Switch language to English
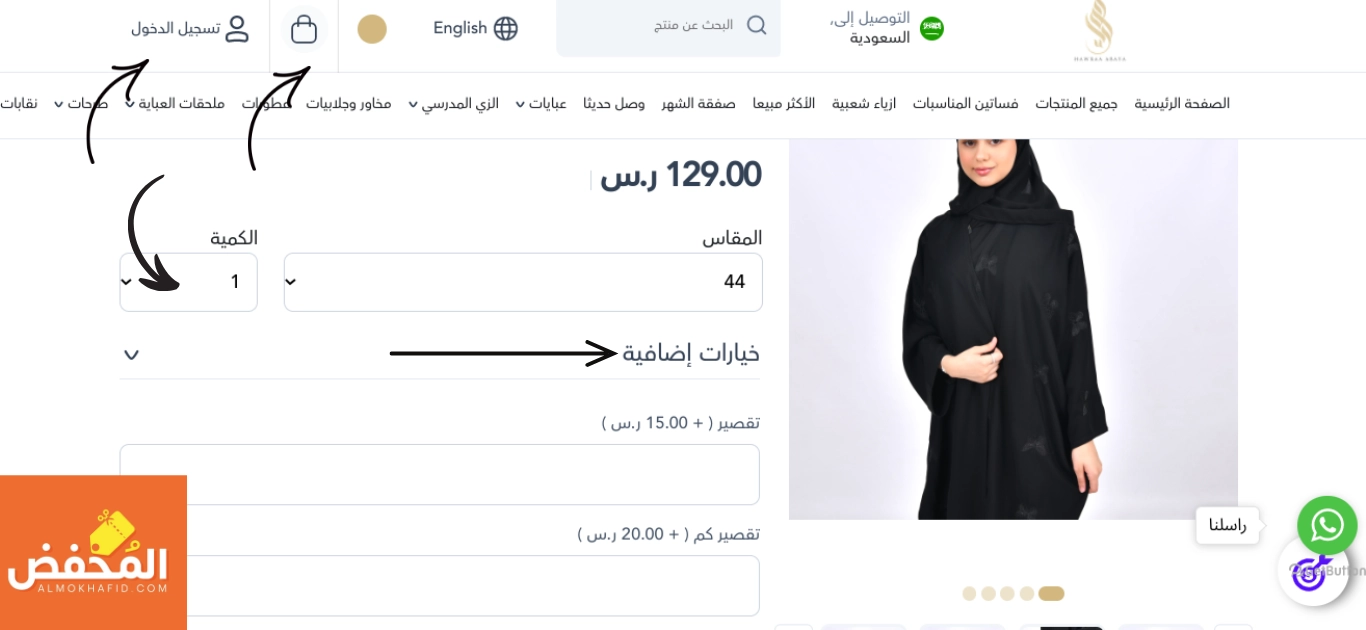The width and height of the screenshot is (1366, 630). click(x=460, y=28)
